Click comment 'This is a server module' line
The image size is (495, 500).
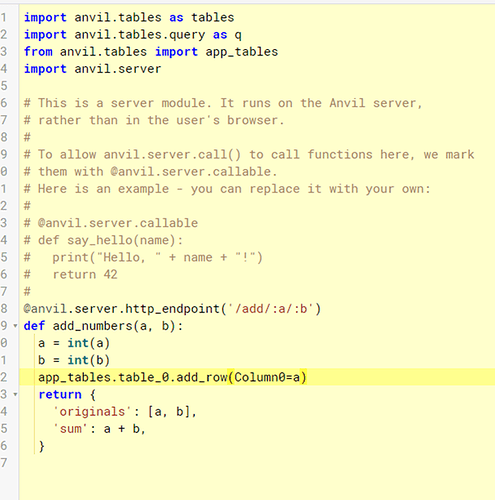pyautogui.click(x=223, y=103)
